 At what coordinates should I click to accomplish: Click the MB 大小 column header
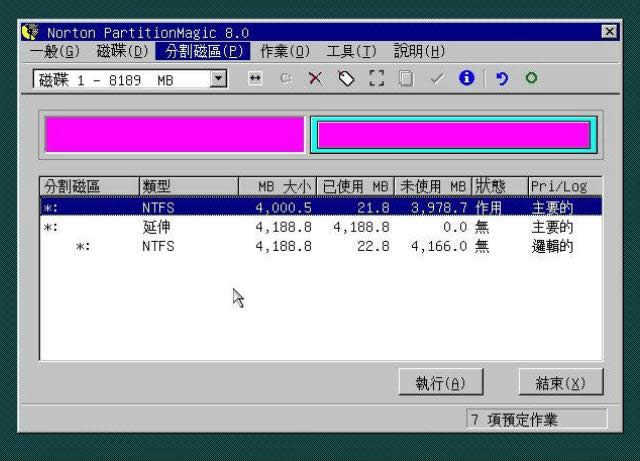(x=278, y=186)
